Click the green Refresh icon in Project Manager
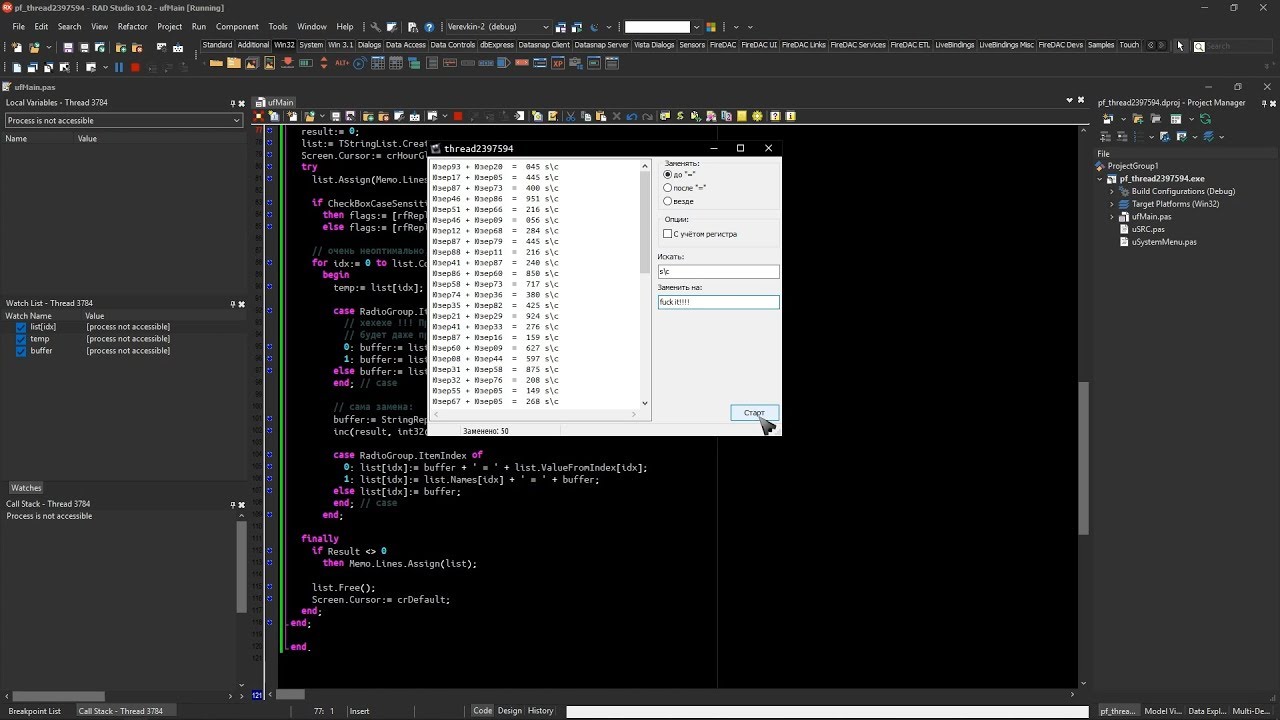The image size is (1280, 720). 1205,119
